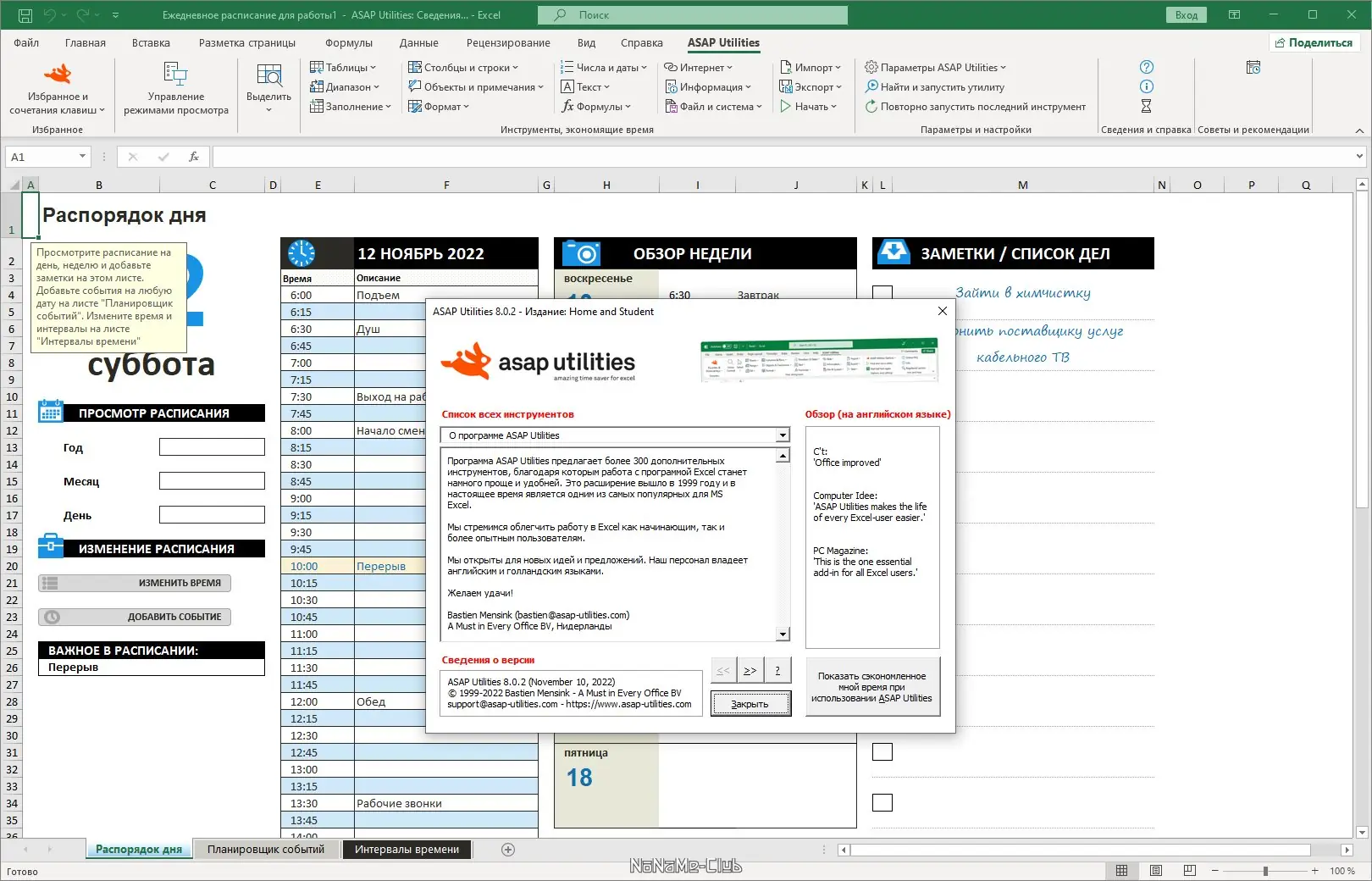This screenshot has width=1372, height=881.
Task: Expand the 'Столбцы и строки' dropdown
Action: (463, 67)
